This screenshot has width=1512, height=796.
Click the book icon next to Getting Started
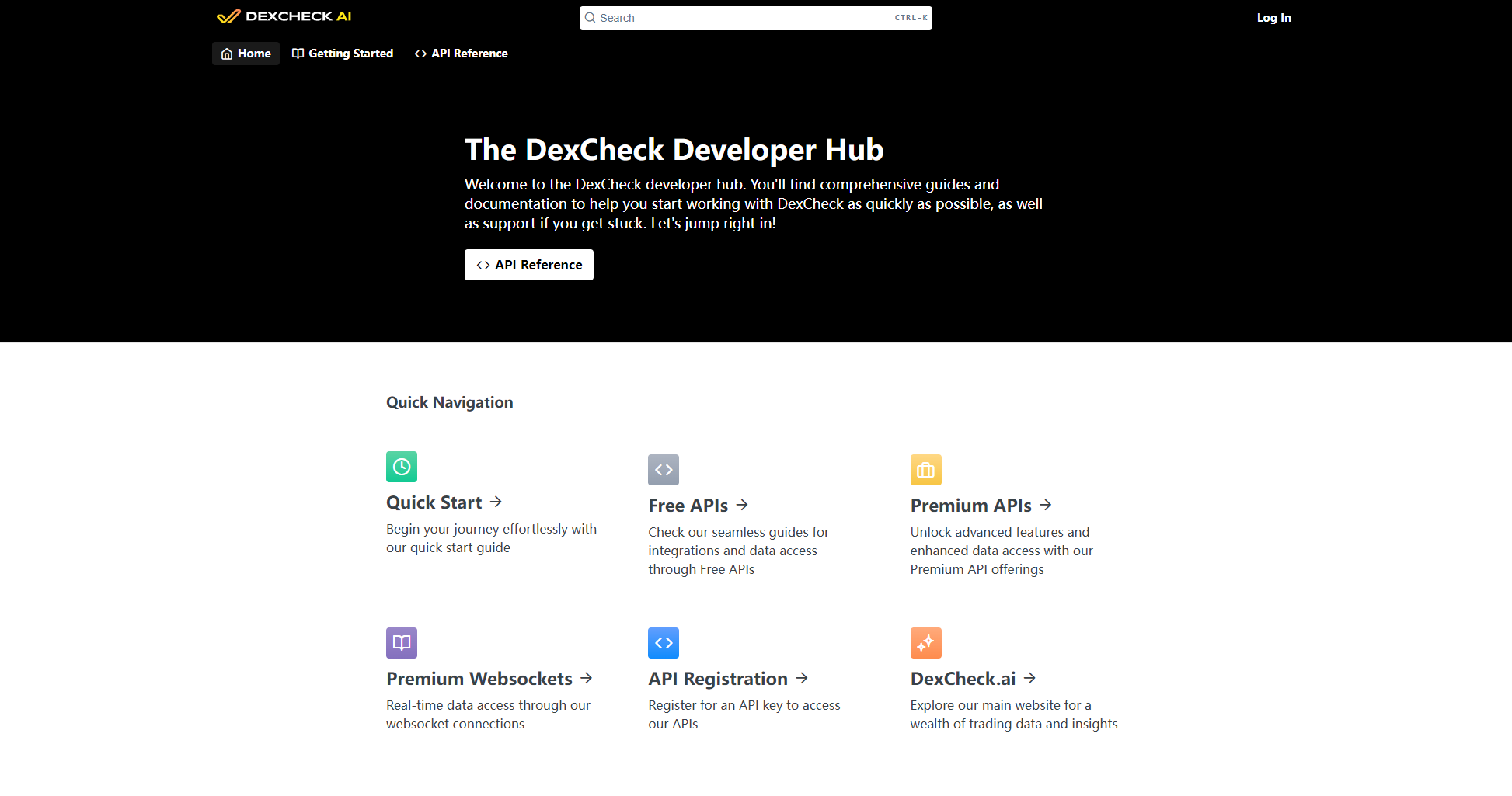[298, 54]
